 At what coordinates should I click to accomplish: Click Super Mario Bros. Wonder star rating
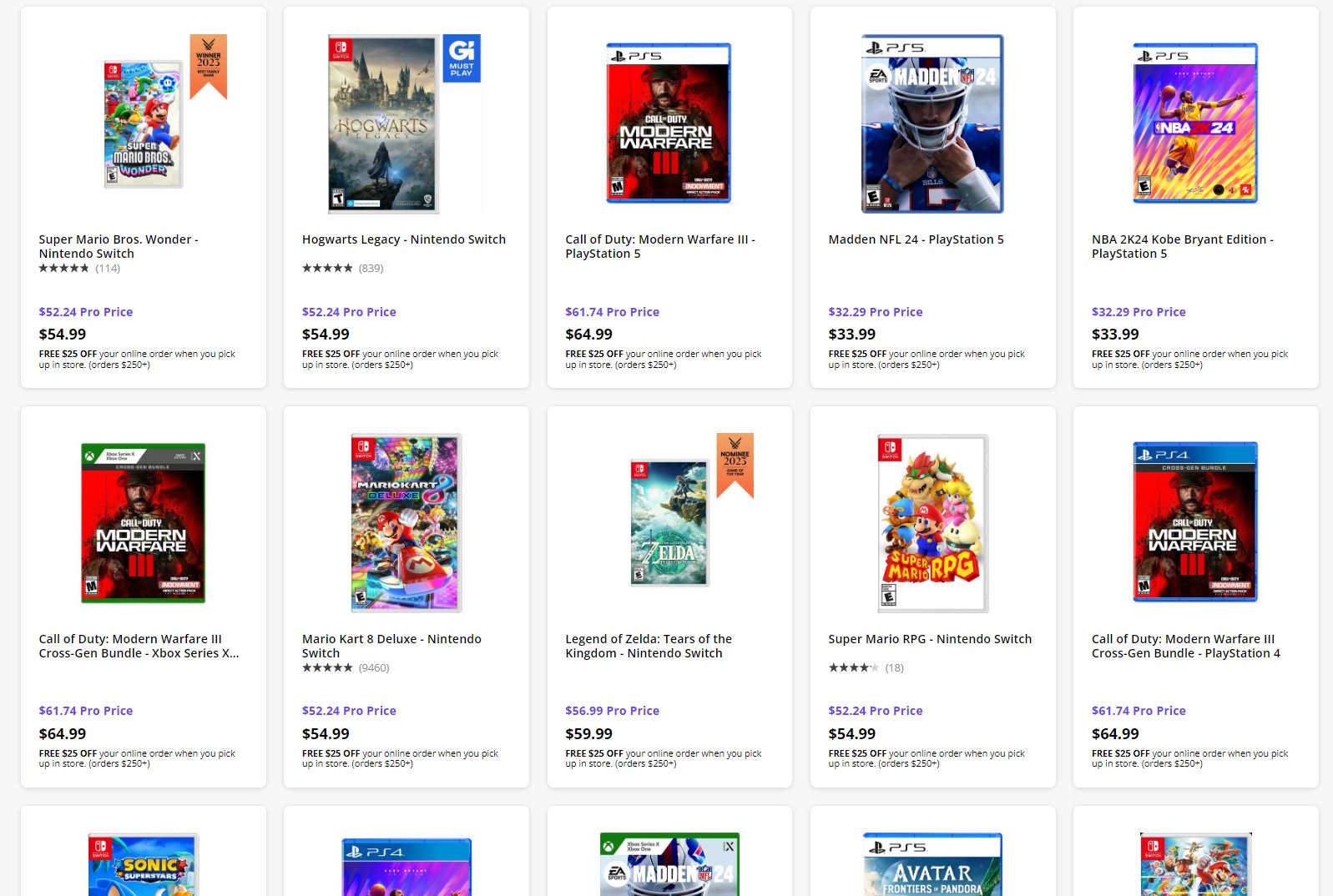(x=63, y=268)
